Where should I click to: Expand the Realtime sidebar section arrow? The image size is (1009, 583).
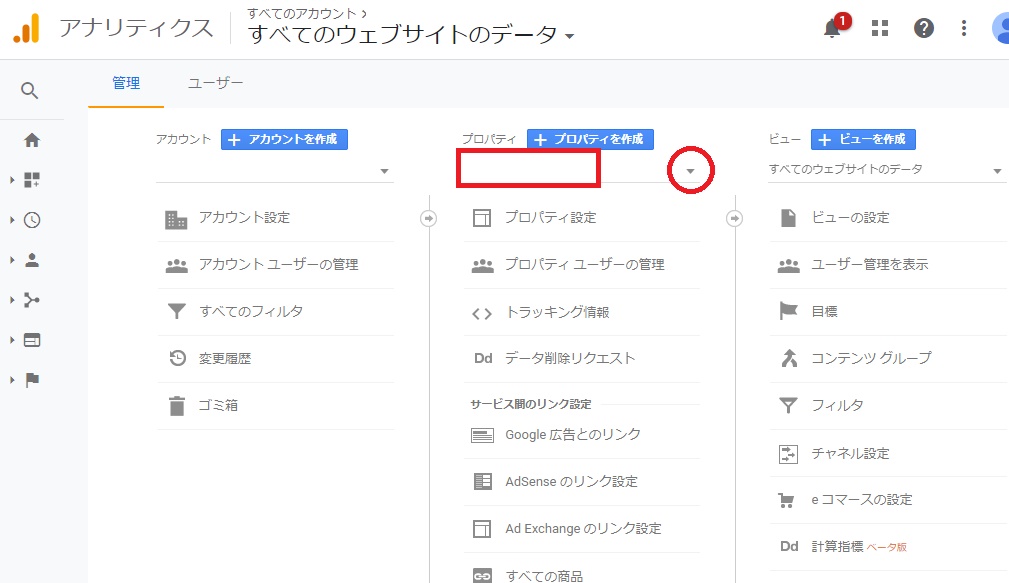point(12,220)
